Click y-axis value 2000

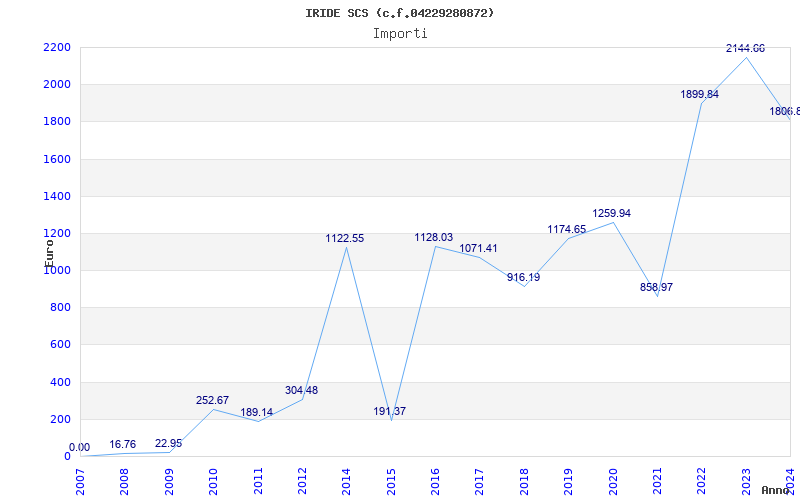click(57, 85)
